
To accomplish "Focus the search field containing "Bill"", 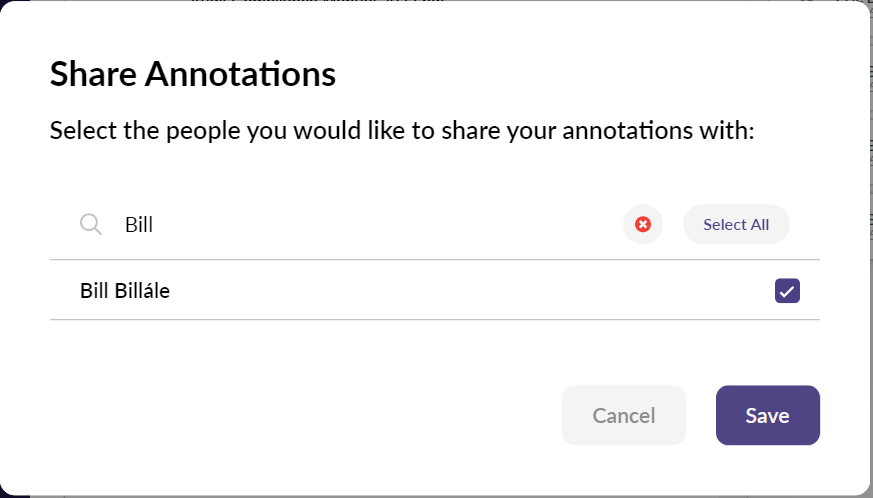I will coord(367,224).
